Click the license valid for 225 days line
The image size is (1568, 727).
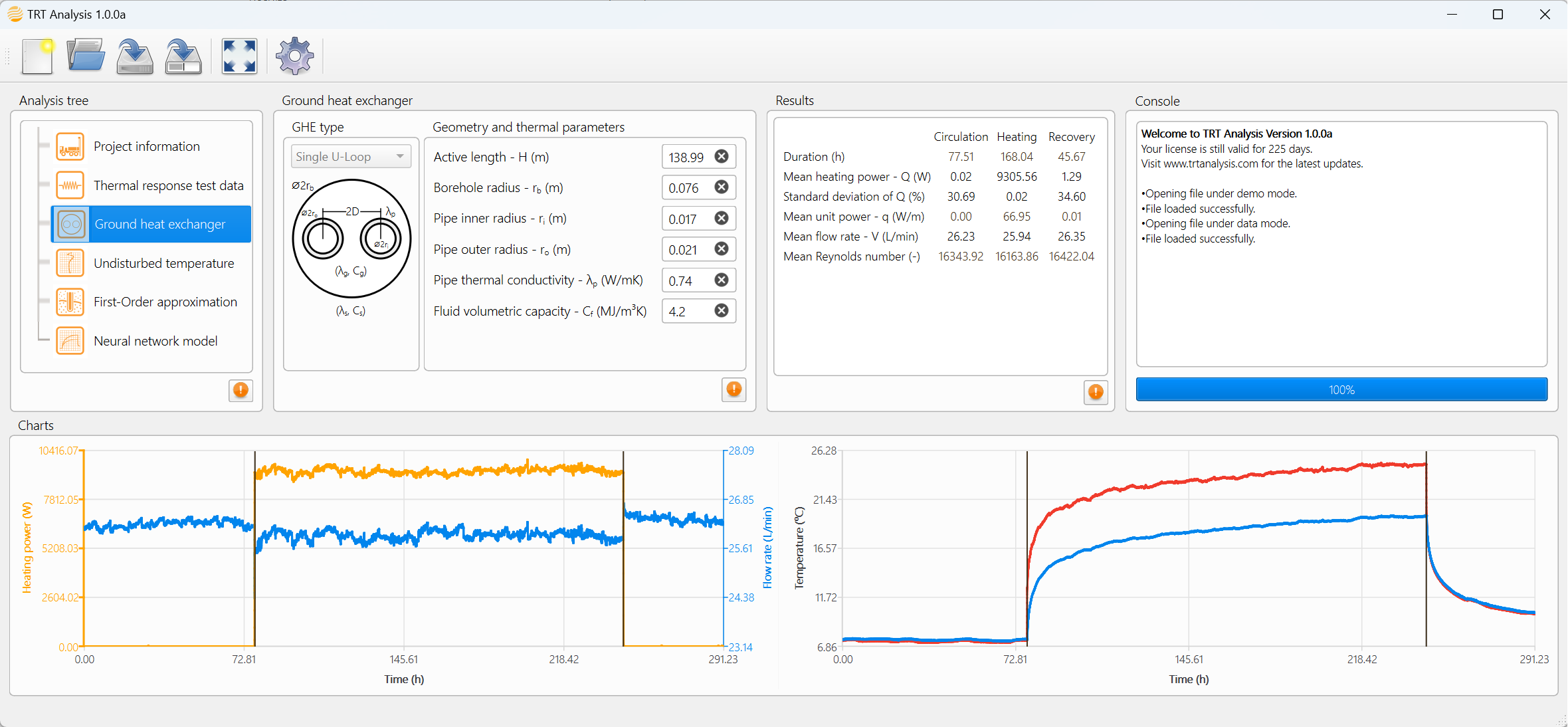coord(1226,149)
